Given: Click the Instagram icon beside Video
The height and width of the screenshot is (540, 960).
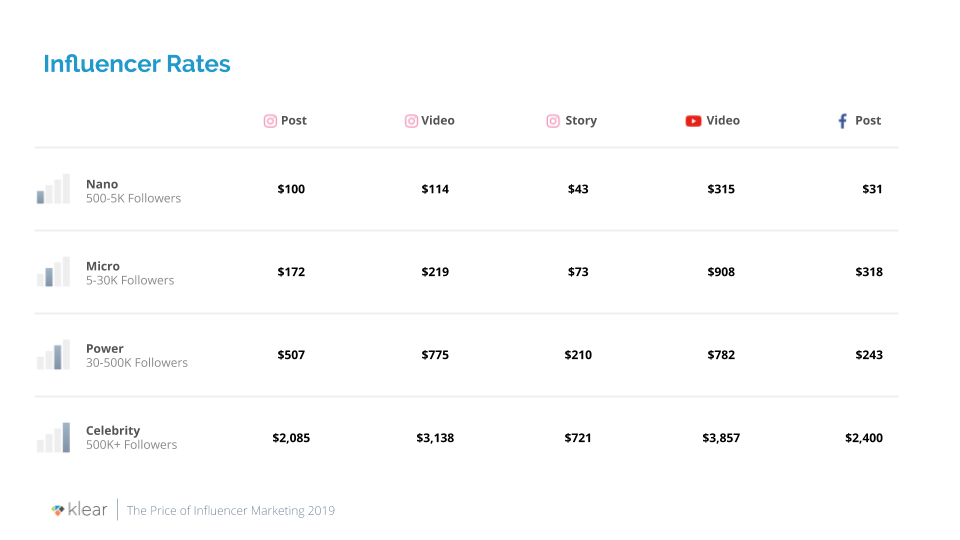Looking at the screenshot, I should point(411,121).
